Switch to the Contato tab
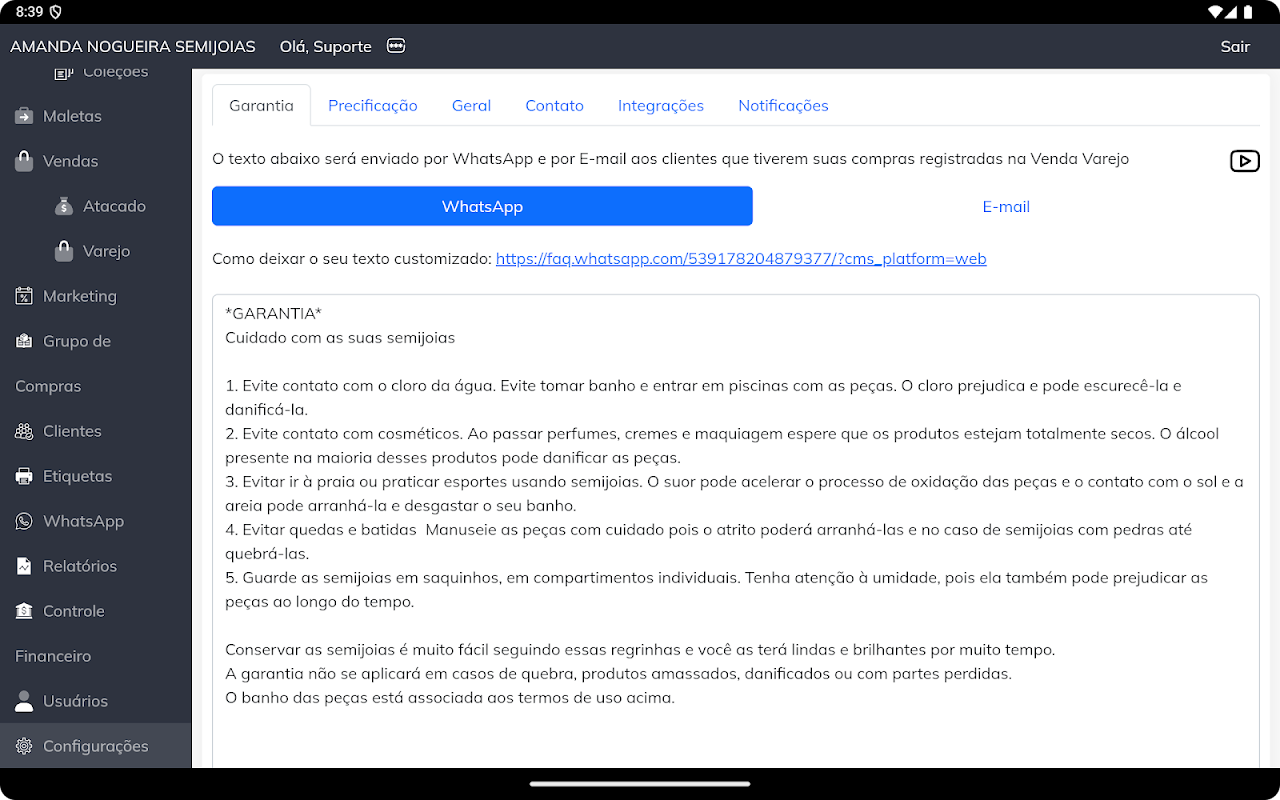This screenshot has width=1280, height=800. click(x=554, y=105)
